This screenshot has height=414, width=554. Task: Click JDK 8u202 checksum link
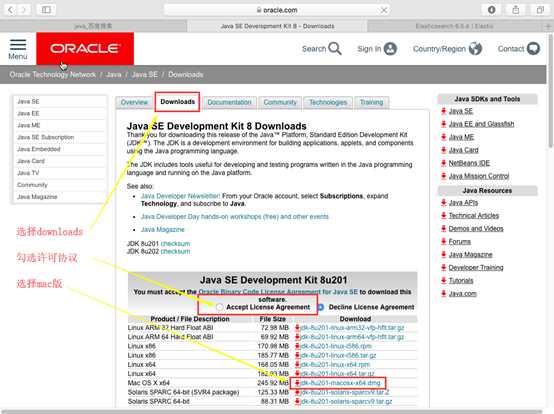(x=175, y=252)
